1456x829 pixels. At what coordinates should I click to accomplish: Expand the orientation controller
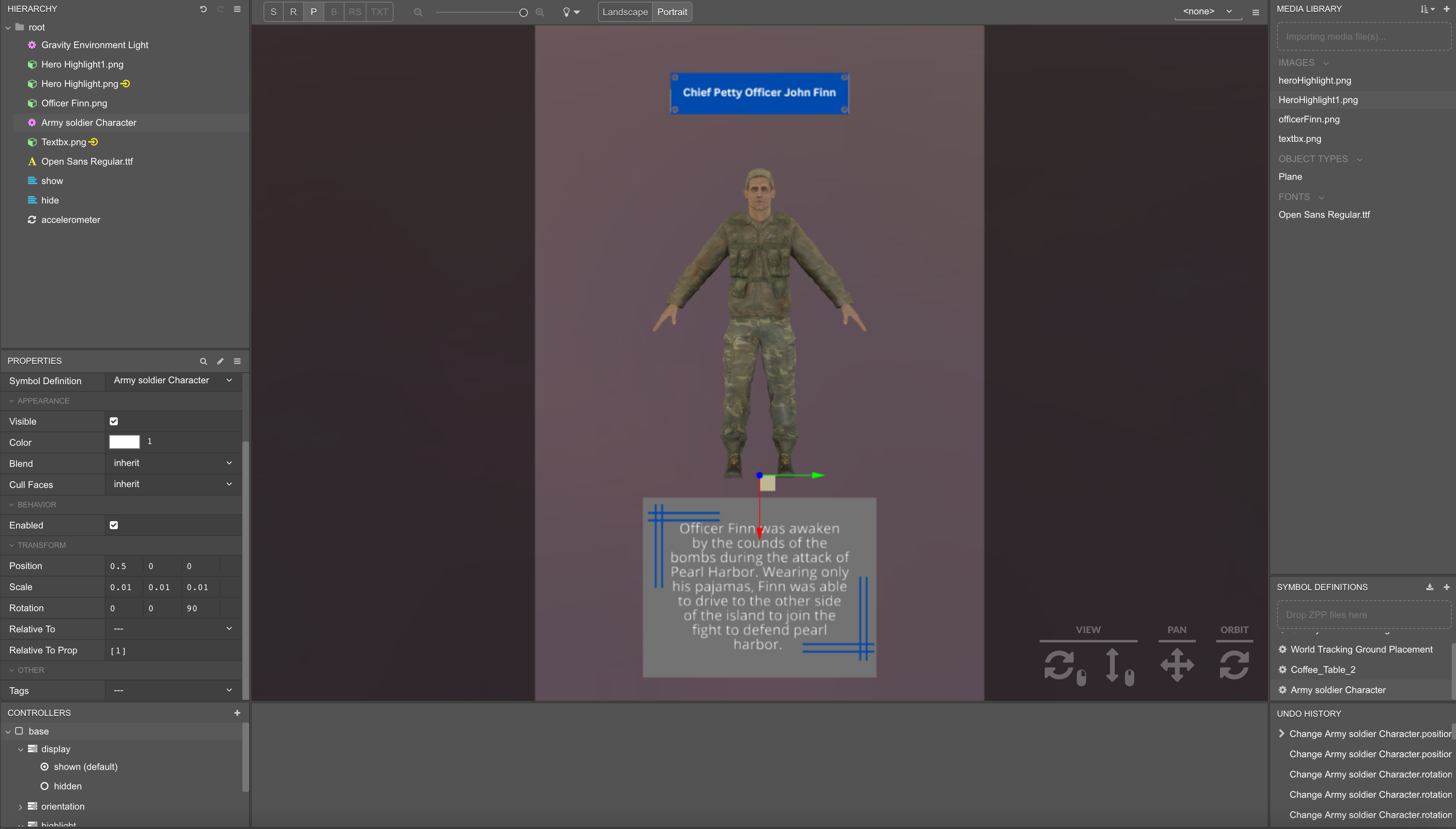point(21,807)
